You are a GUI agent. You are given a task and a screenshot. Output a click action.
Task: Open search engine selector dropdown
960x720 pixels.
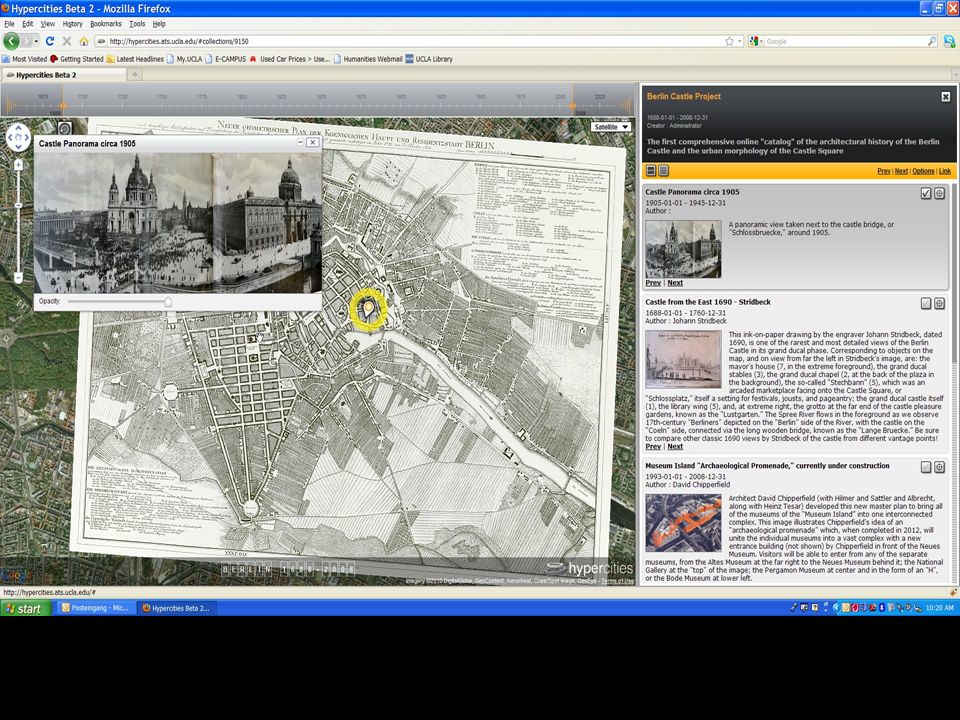pyautogui.click(x=754, y=41)
